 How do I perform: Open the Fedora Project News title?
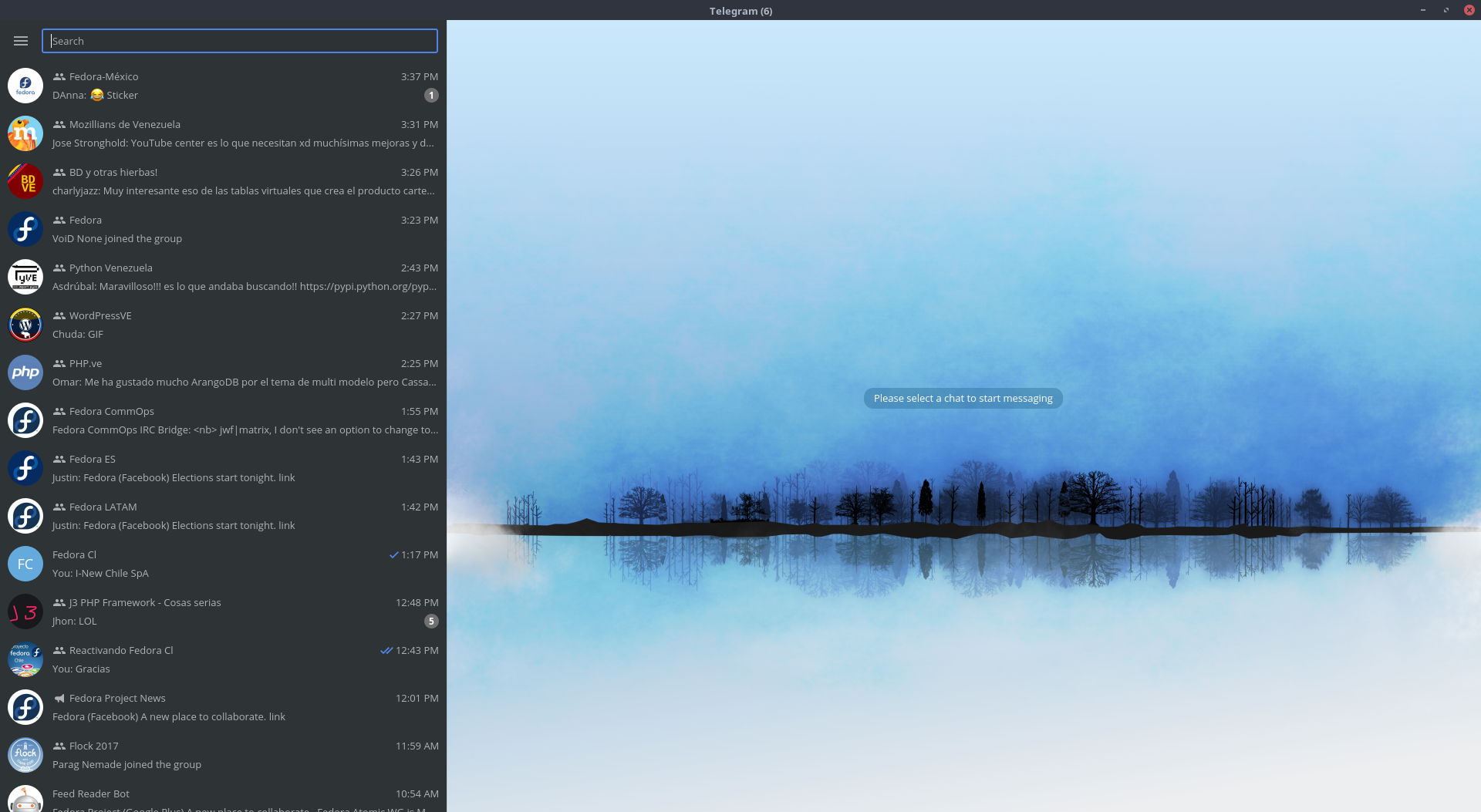(117, 698)
